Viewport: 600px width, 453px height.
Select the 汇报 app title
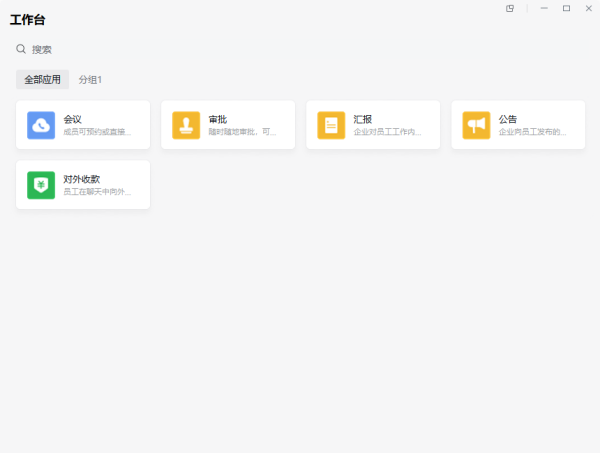click(x=363, y=119)
